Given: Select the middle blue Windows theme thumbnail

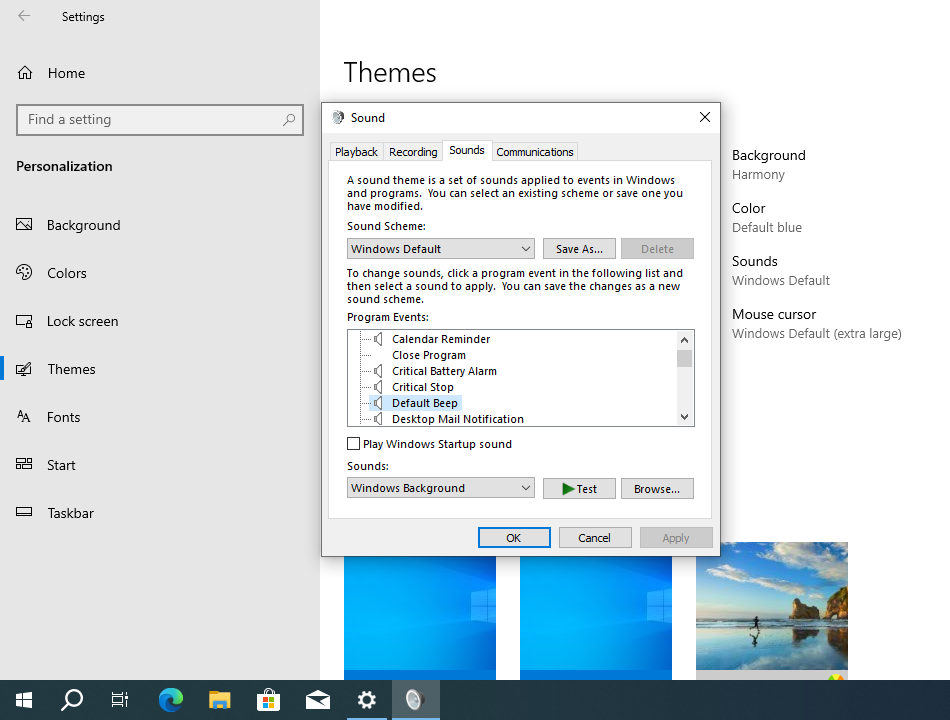Looking at the screenshot, I should tap(596, 618).
